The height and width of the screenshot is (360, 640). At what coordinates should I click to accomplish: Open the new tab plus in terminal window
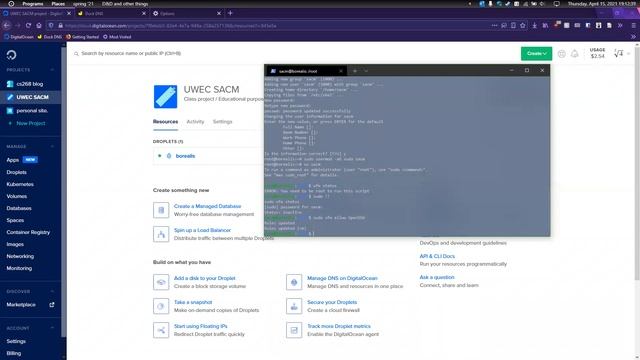point(355,71)
